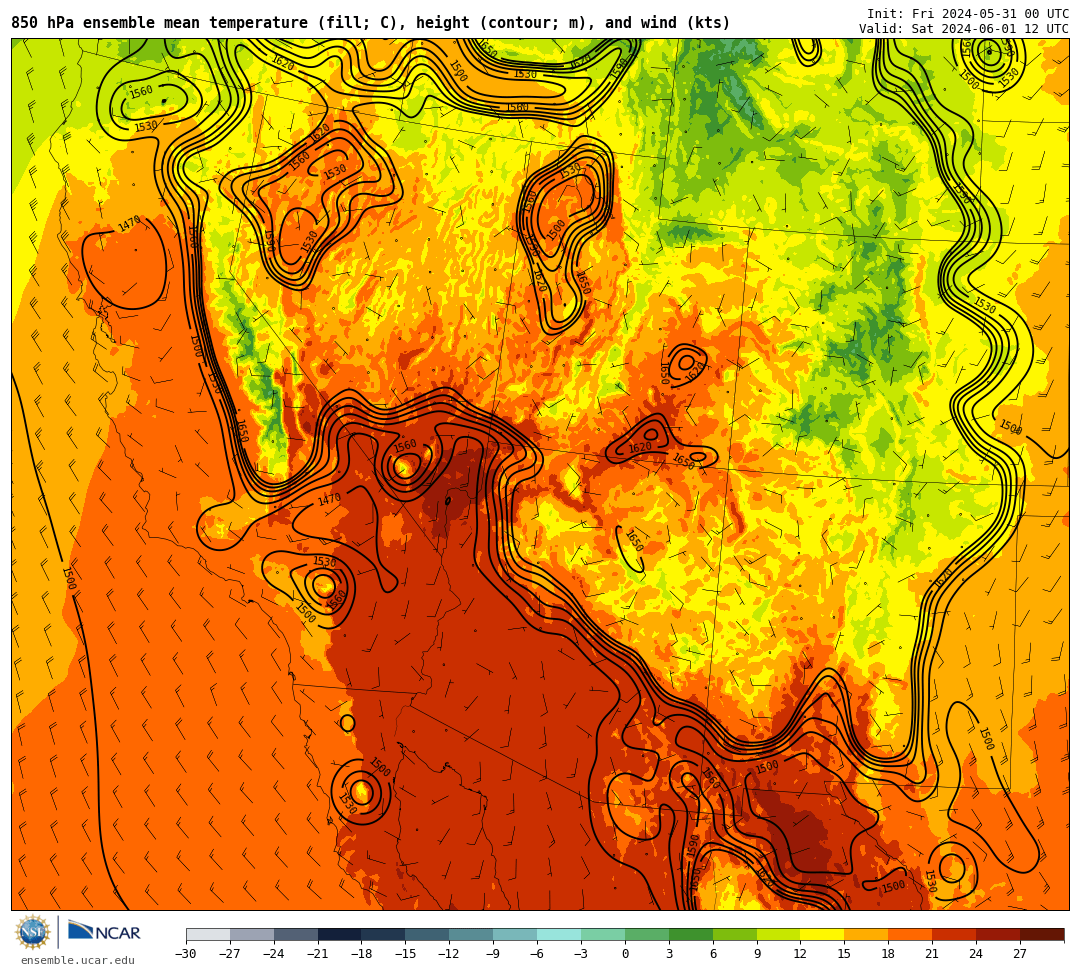Click the Init date line
Screen dimensions: 1080x973
point(968,14)
